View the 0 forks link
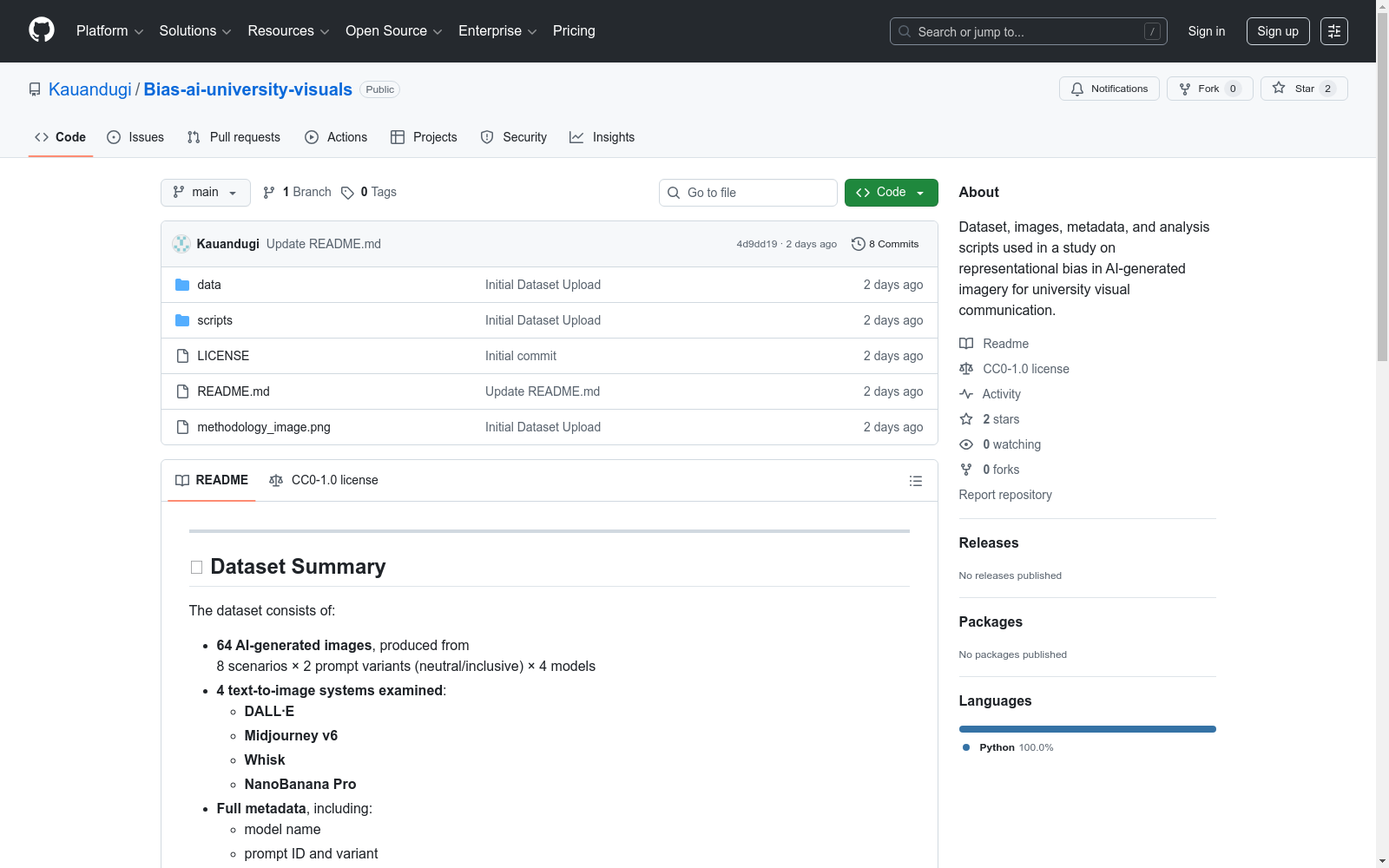 point(990,470)
